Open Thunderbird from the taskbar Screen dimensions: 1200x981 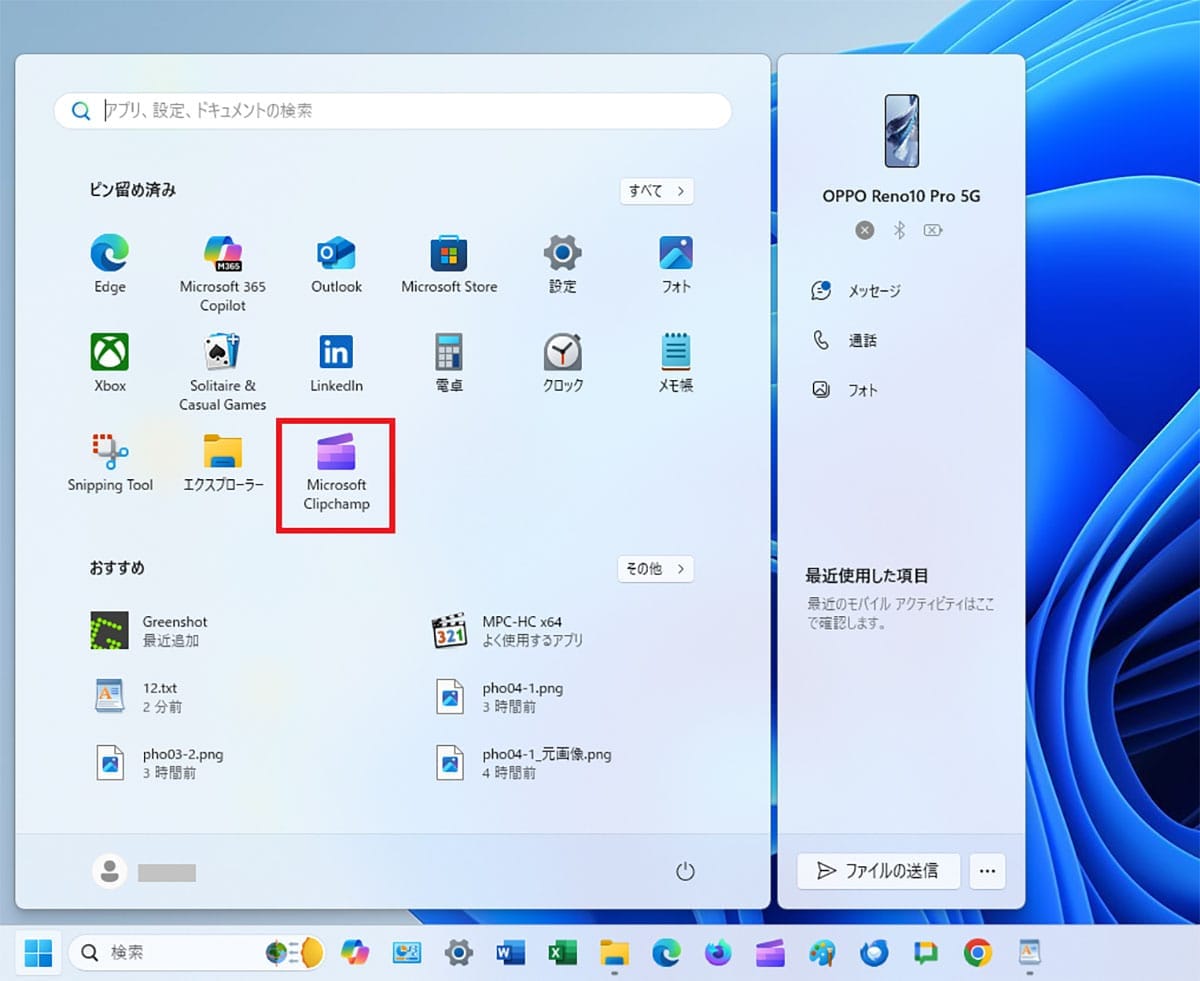874,953
